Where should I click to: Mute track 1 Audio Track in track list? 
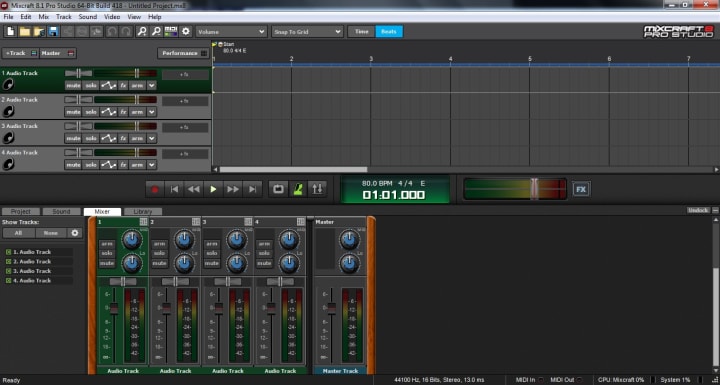tap(73, 85)
